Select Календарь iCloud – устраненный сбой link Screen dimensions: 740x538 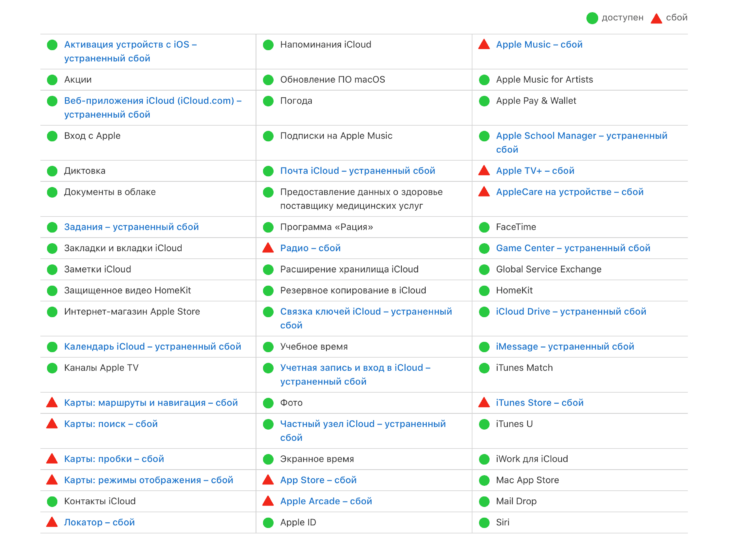(153, 347)
